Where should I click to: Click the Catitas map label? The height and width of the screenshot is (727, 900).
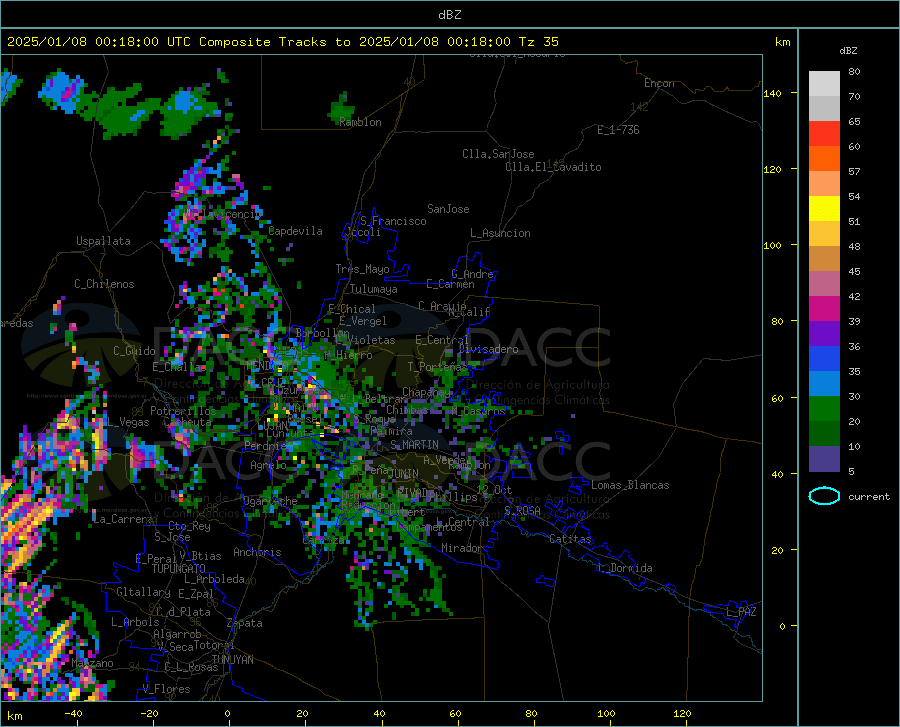pos(571,539)
